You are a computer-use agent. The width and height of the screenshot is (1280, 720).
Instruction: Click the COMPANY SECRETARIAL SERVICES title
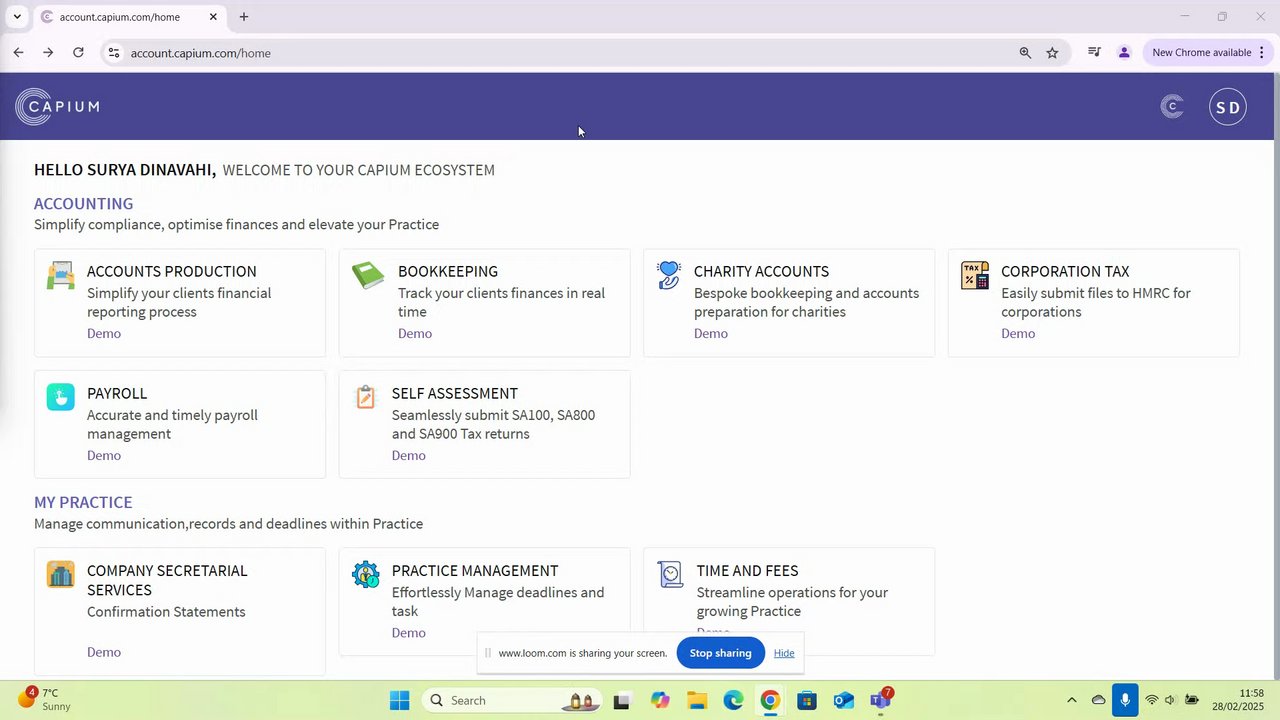[167, 581]
